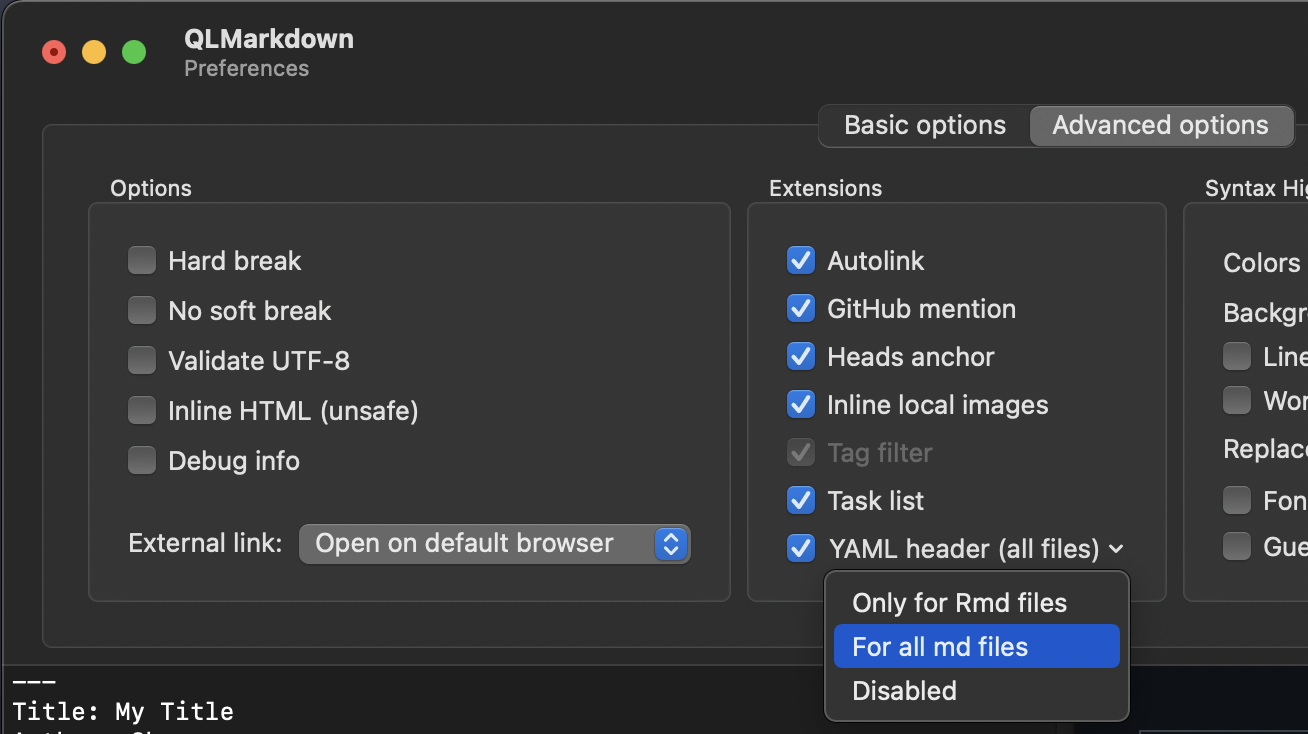The width and height of the screenshot is (1308, 734).
Task: Click the YAML header chevron arrow
Action: [x=1117, y=549]
